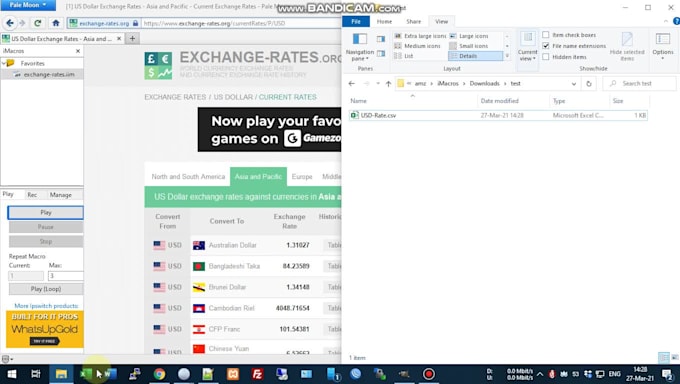The height and width of the screenshot is (384, 680).
Task: Open the Pale Moon application menu
Action: point(28,5)
